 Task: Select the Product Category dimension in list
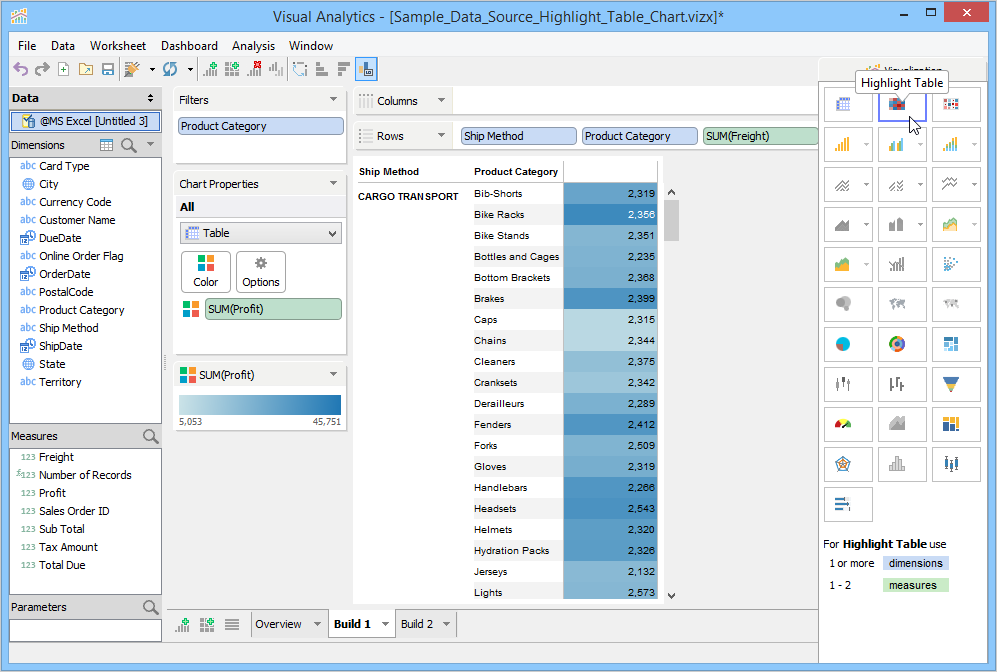[x=81, y=310]
